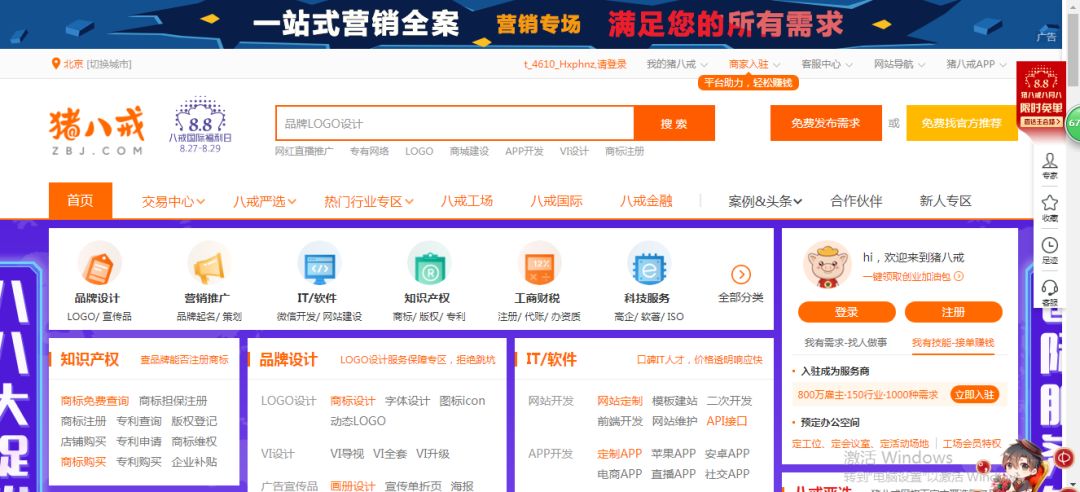Open the IT/软件 monitor icon
The width and height of the screenshot is (1080, 492).
[x=319, y=263]
